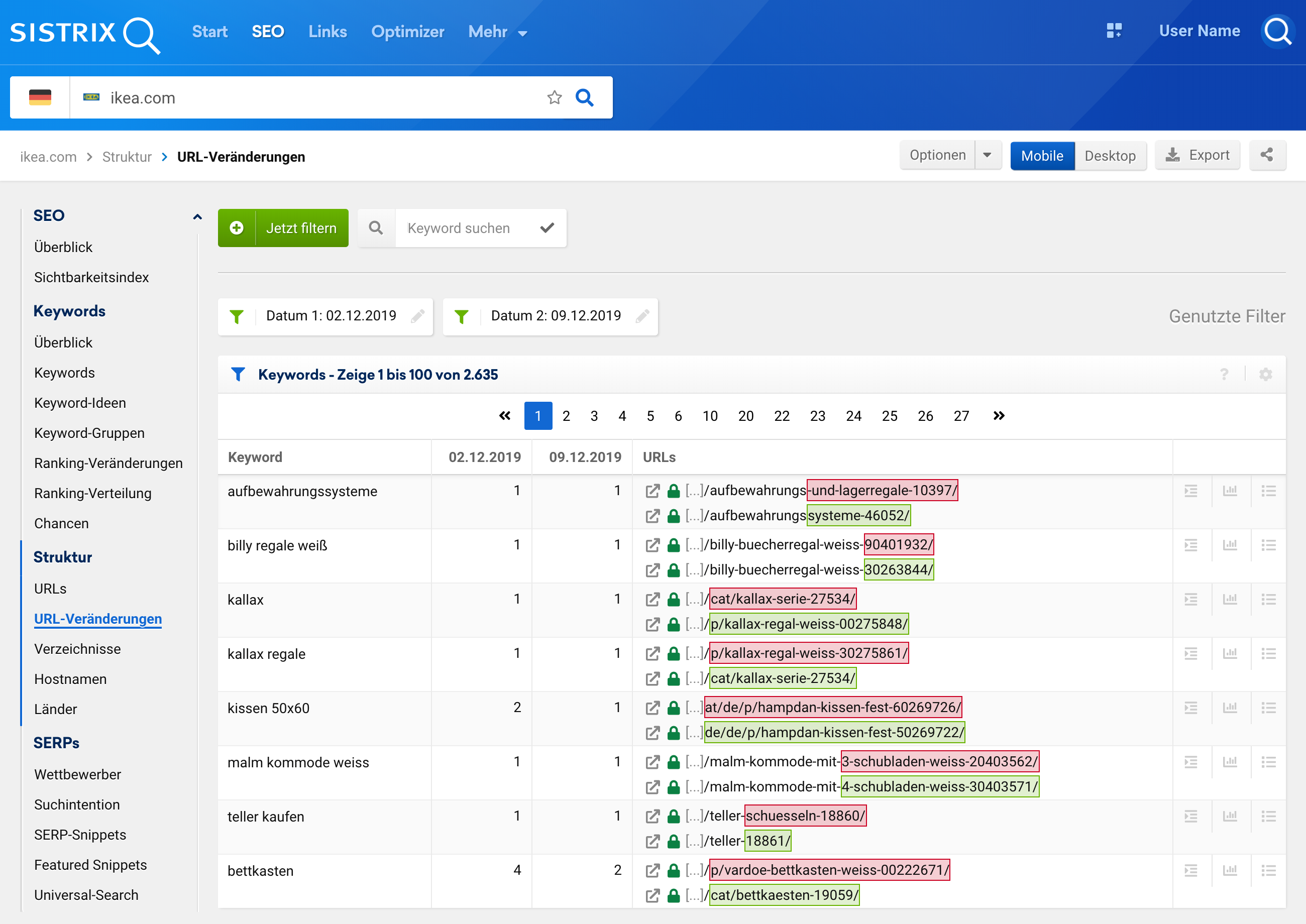
Task: Open the Optionen dropdown arrow
Action: tap(988, 155)
